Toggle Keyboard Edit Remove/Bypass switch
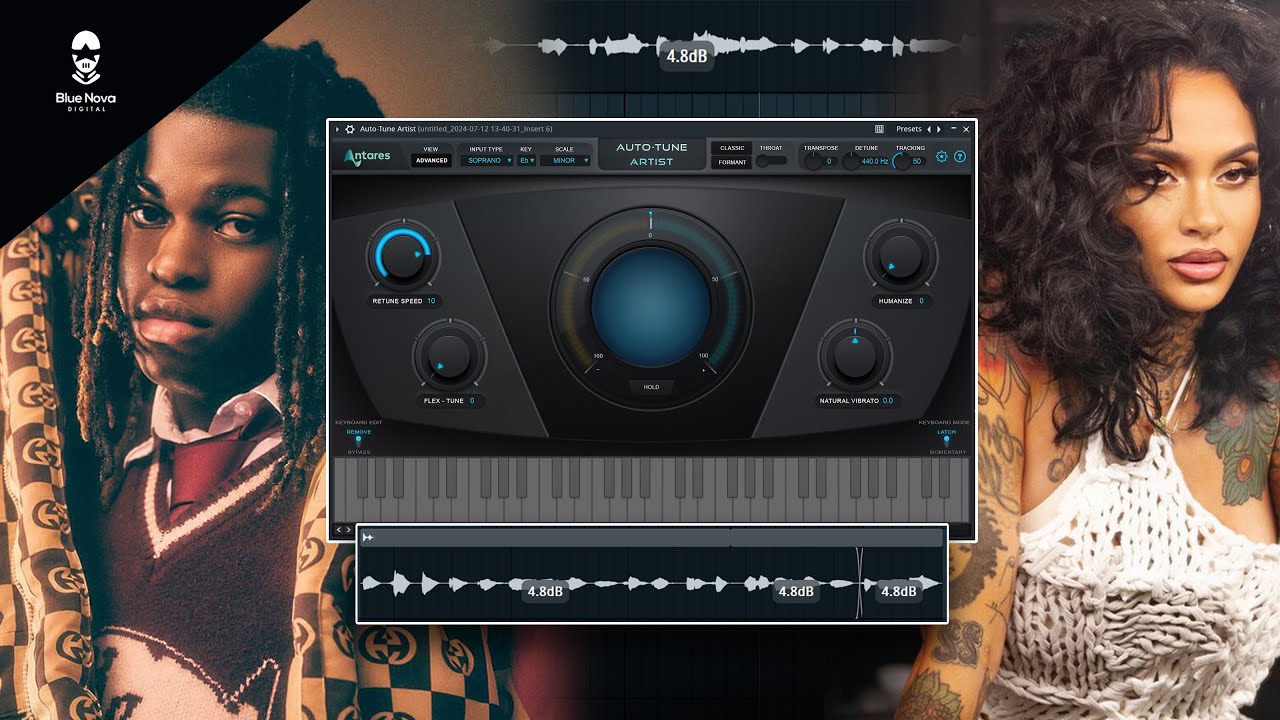Screen dimensions: 1280x720 click(x=358, y=441)
